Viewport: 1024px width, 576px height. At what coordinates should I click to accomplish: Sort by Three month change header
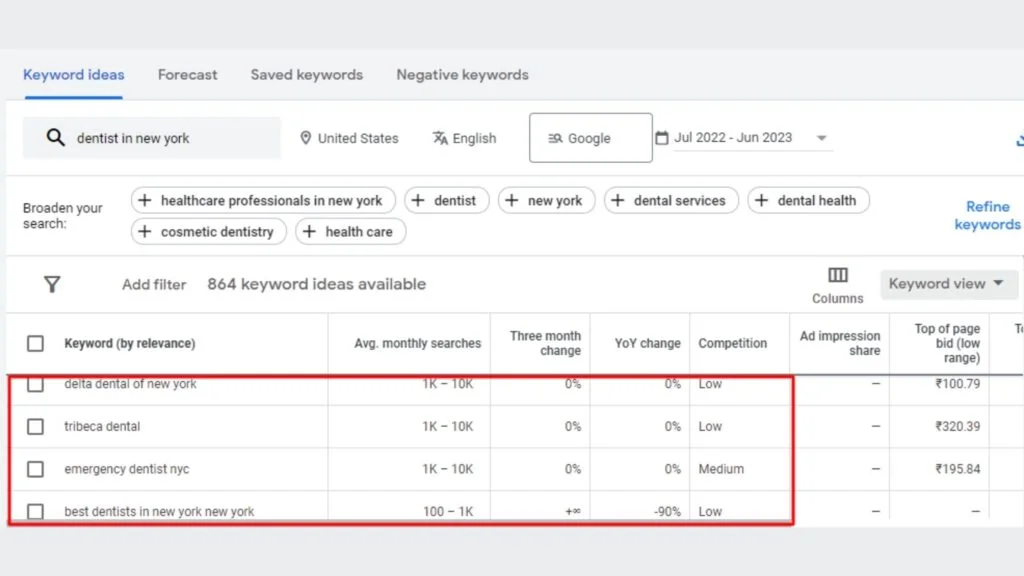[545, 344]
